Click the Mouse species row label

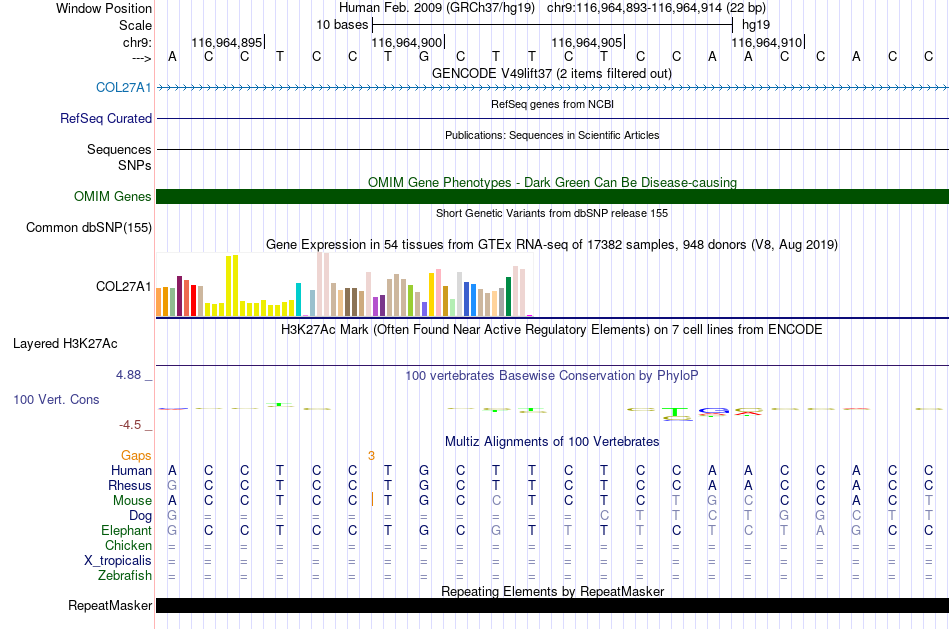tap(132, 500)
